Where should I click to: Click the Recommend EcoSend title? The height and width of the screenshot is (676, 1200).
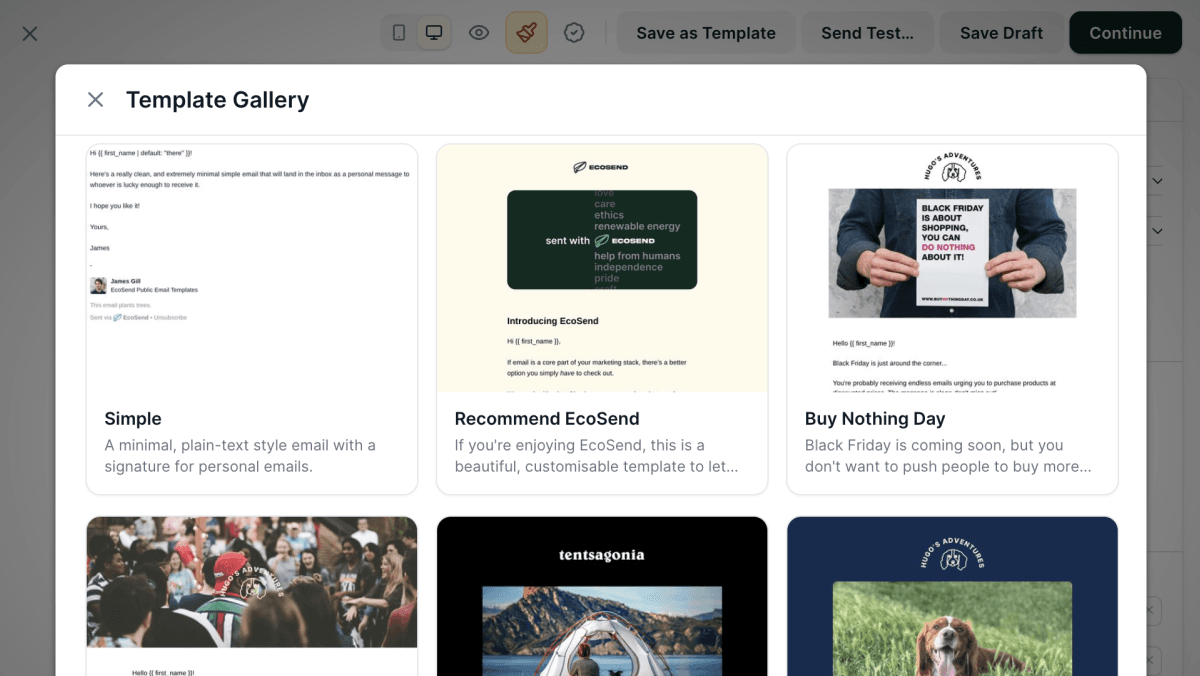[547, 419]
